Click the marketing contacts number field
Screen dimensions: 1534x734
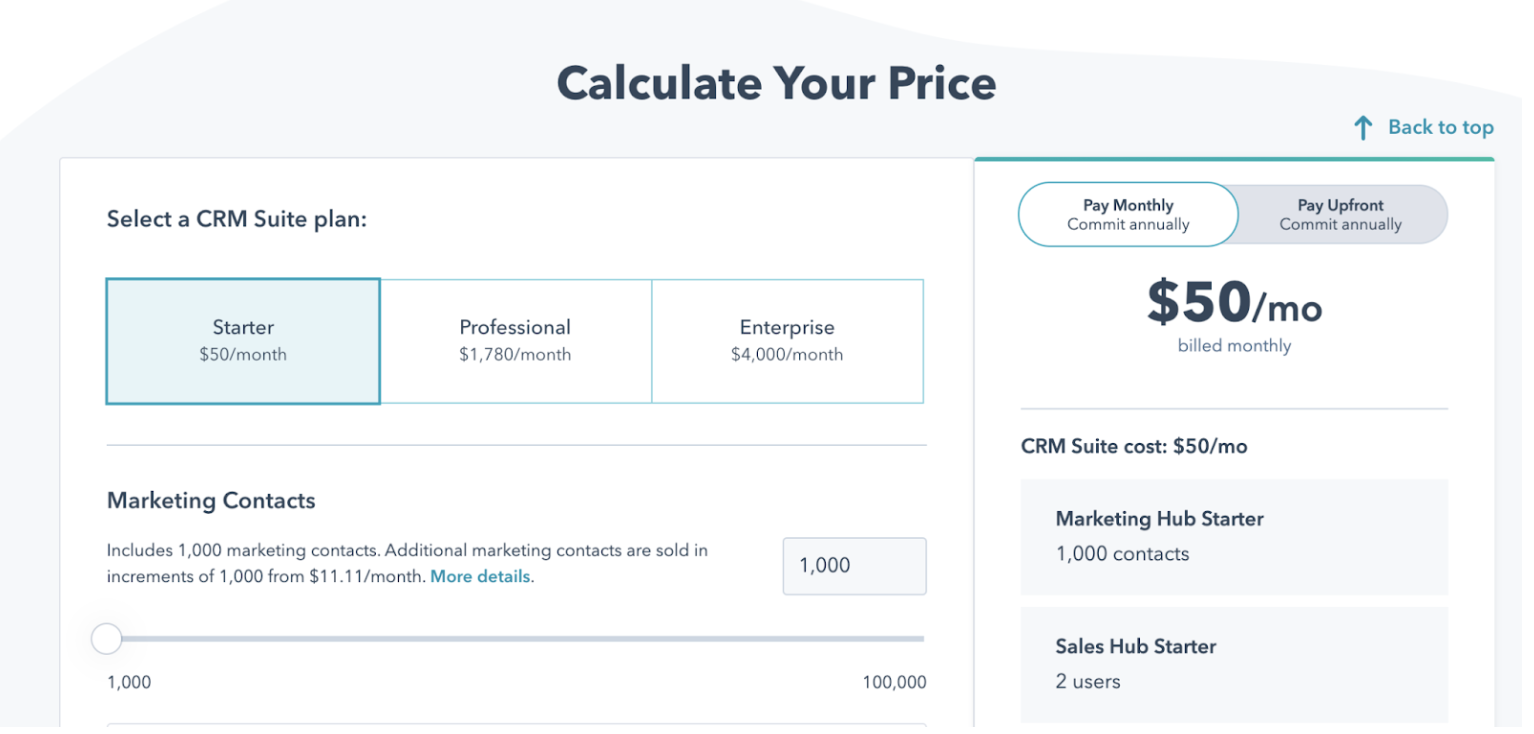(x=855, y=566)
